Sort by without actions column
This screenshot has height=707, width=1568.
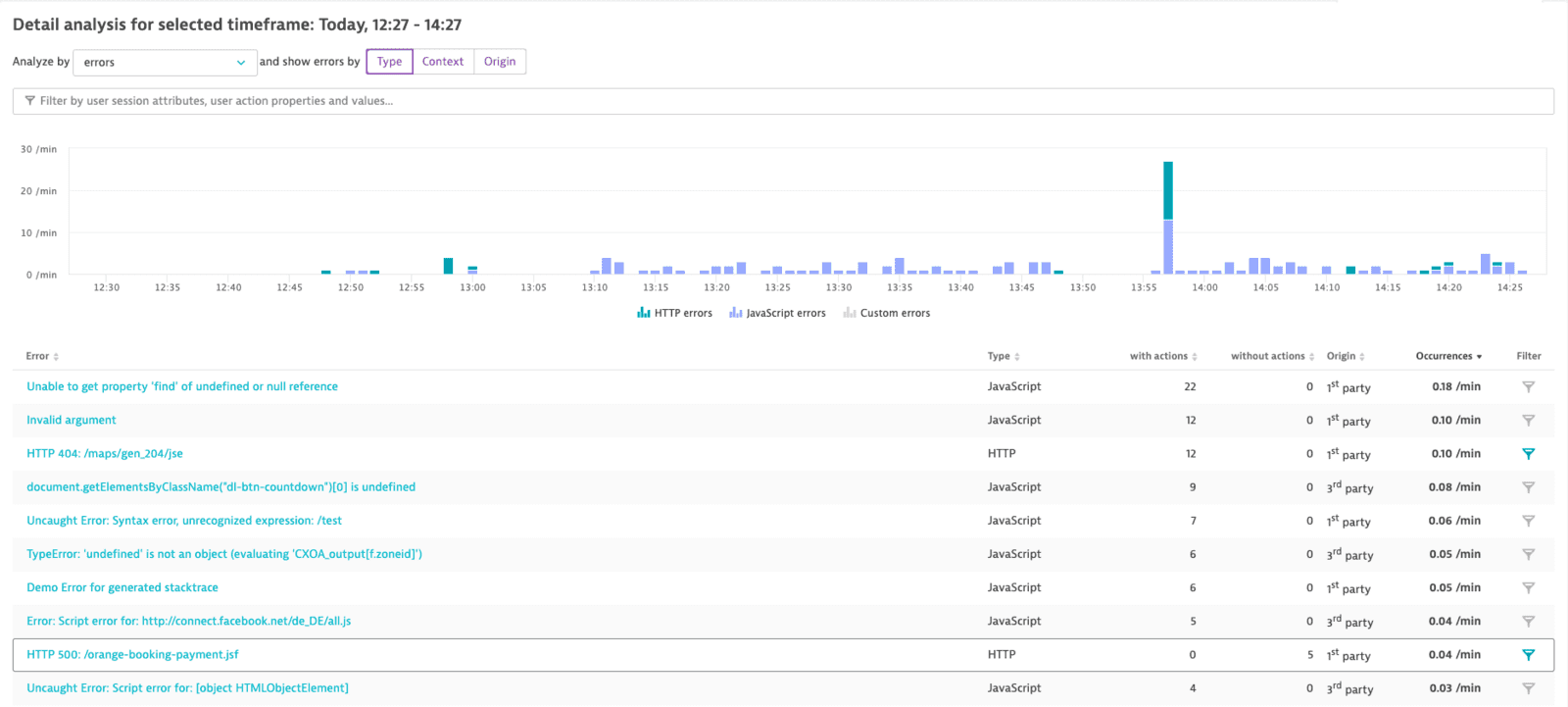(1272, 356)
